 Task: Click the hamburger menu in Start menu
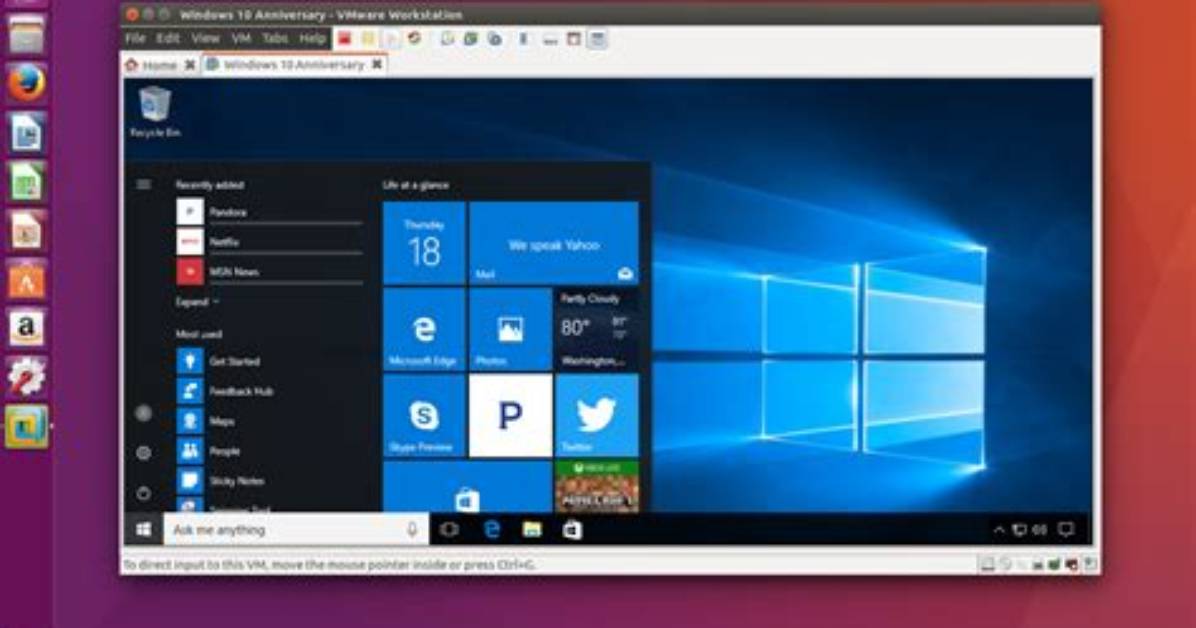(x=143, y=185)
